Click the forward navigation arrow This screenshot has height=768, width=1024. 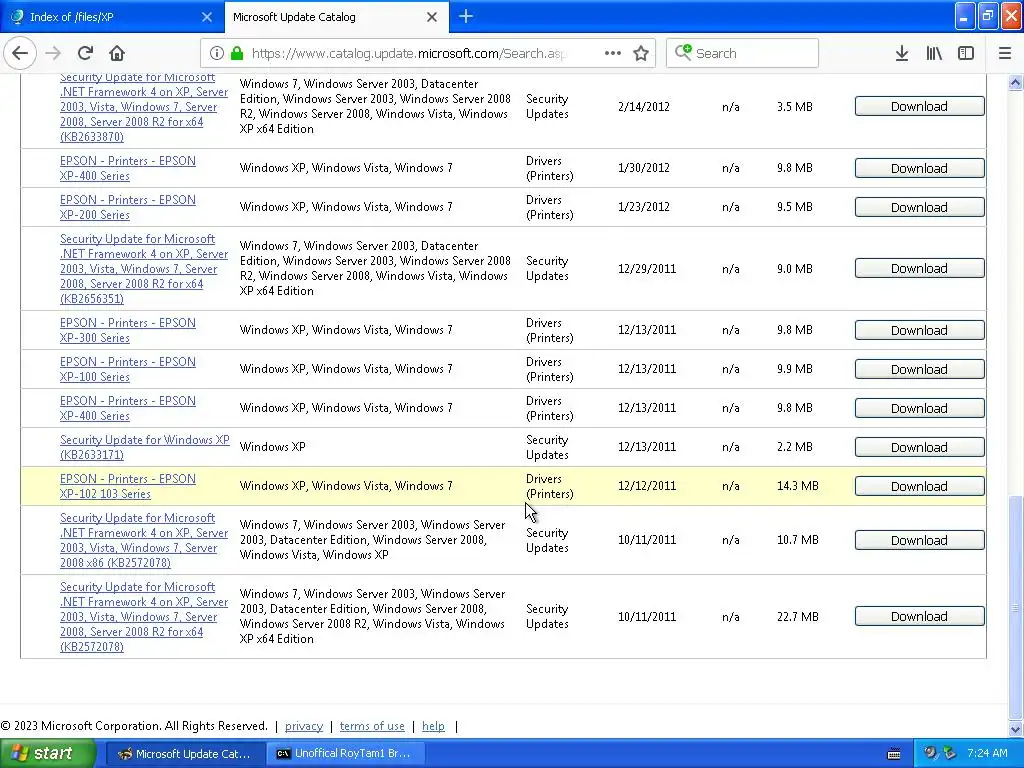pyautogui.click(x=53, y=53)
